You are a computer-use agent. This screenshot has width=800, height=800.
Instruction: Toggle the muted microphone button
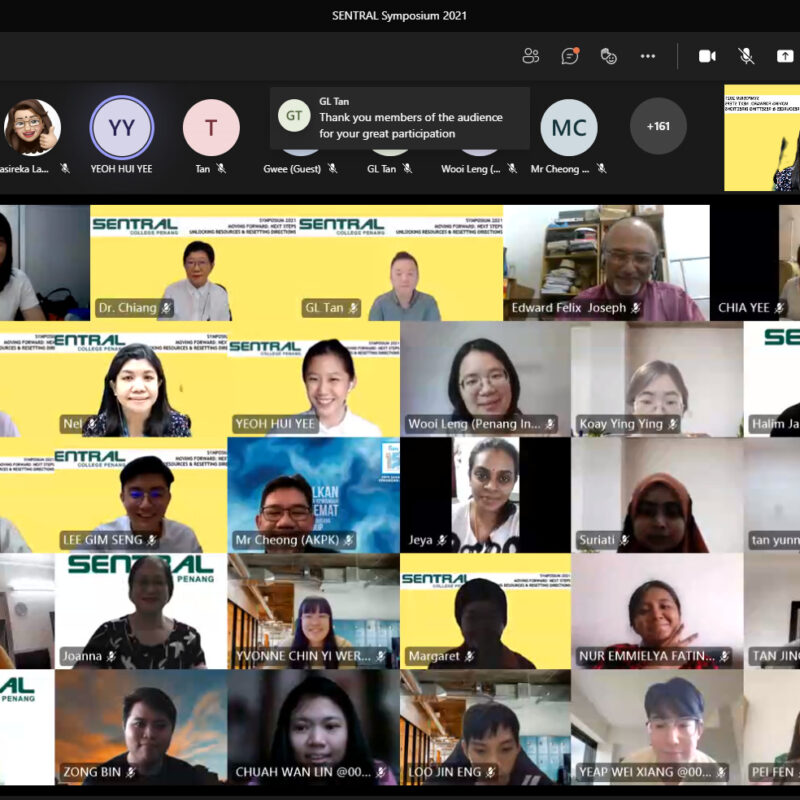click(x=746, y=56)
